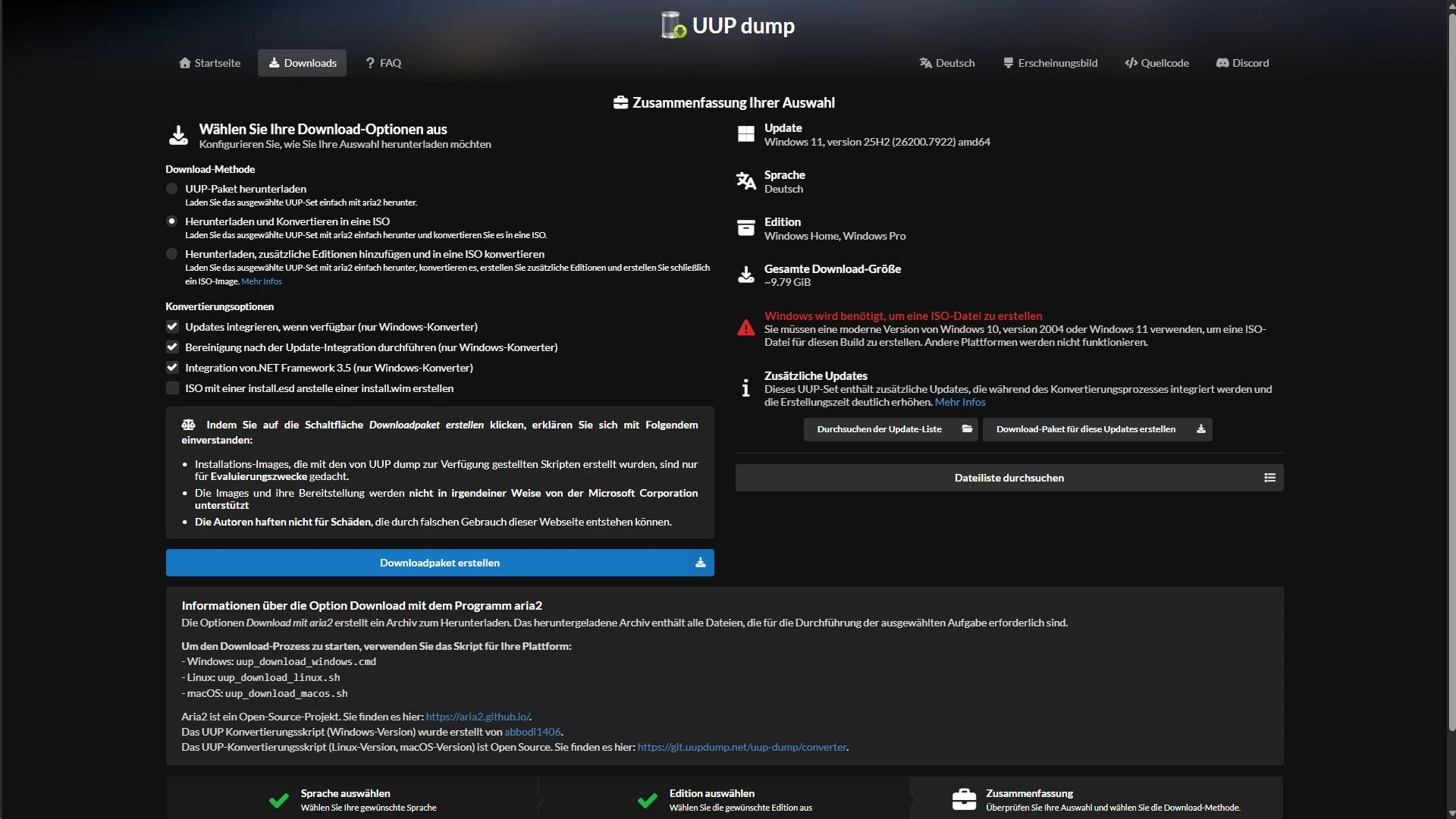Click the language icon beside Sprache summary
Screen dimensions: 1456x819
click(746, 181)
